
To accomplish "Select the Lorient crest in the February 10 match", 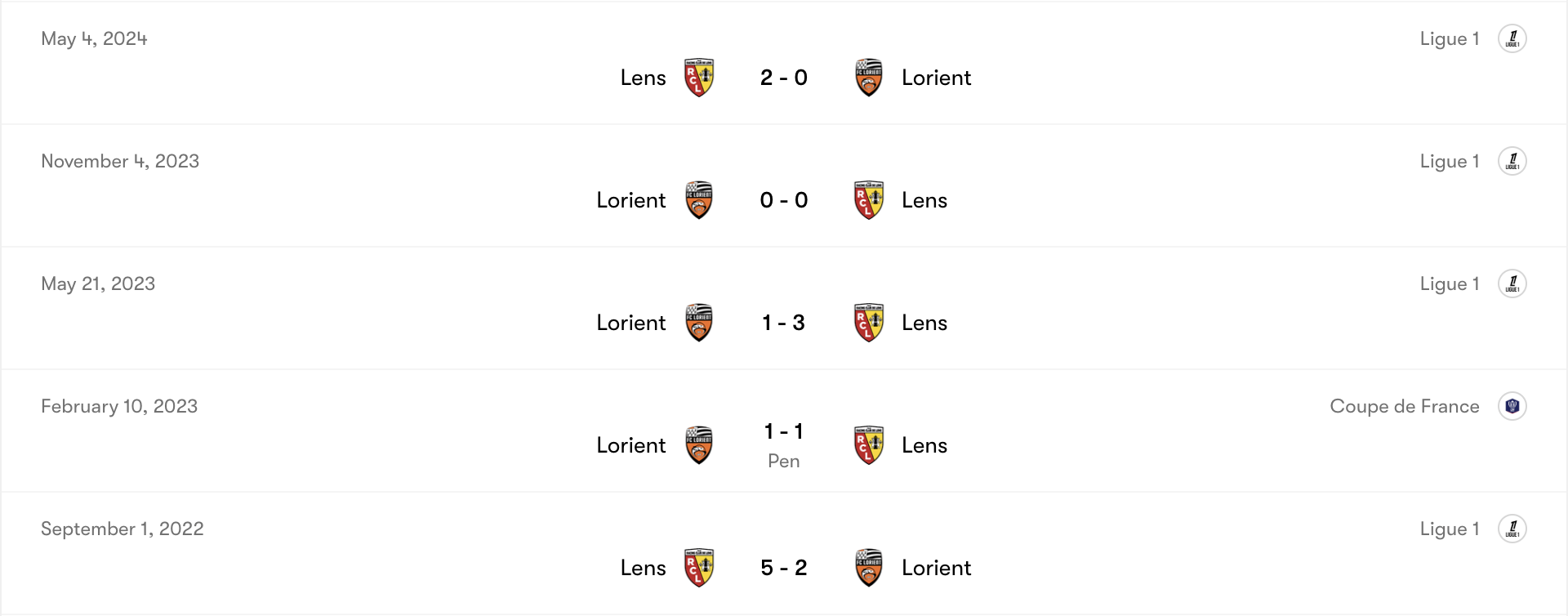I will [699, 444].
